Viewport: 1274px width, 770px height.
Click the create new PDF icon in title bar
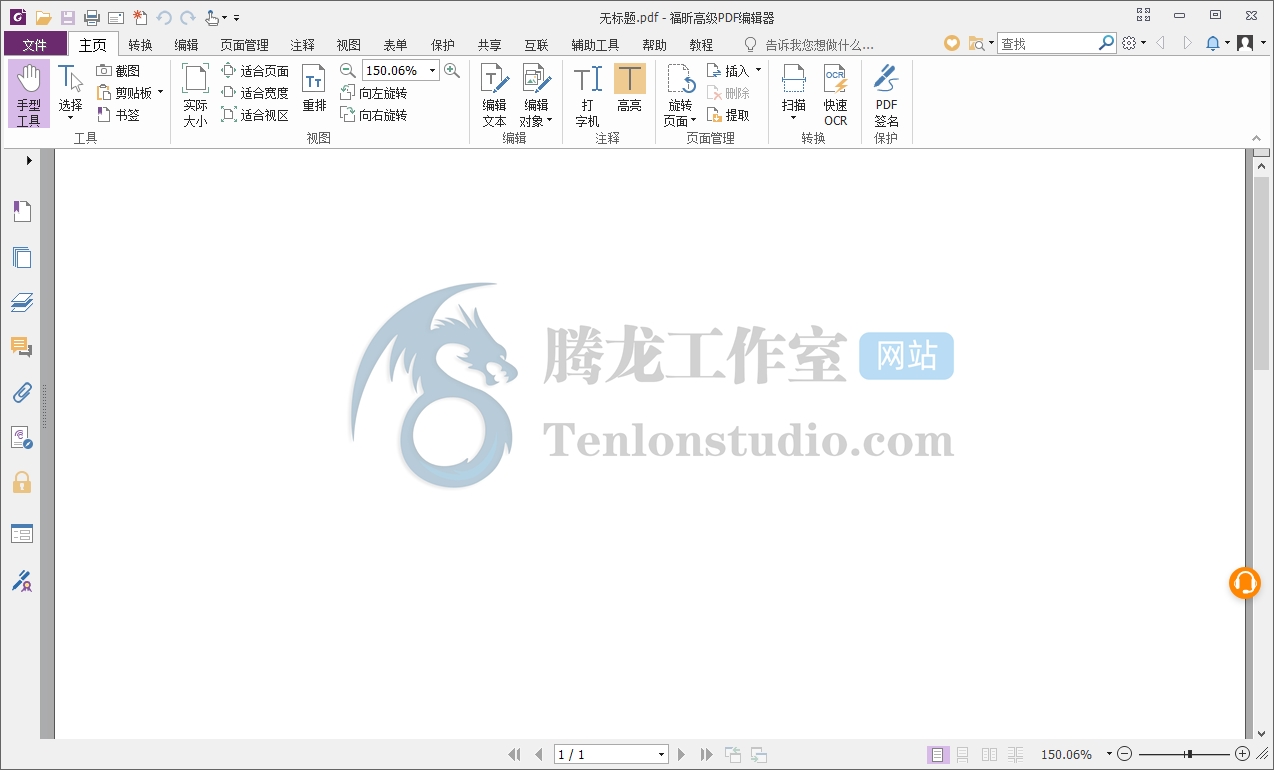140,17
